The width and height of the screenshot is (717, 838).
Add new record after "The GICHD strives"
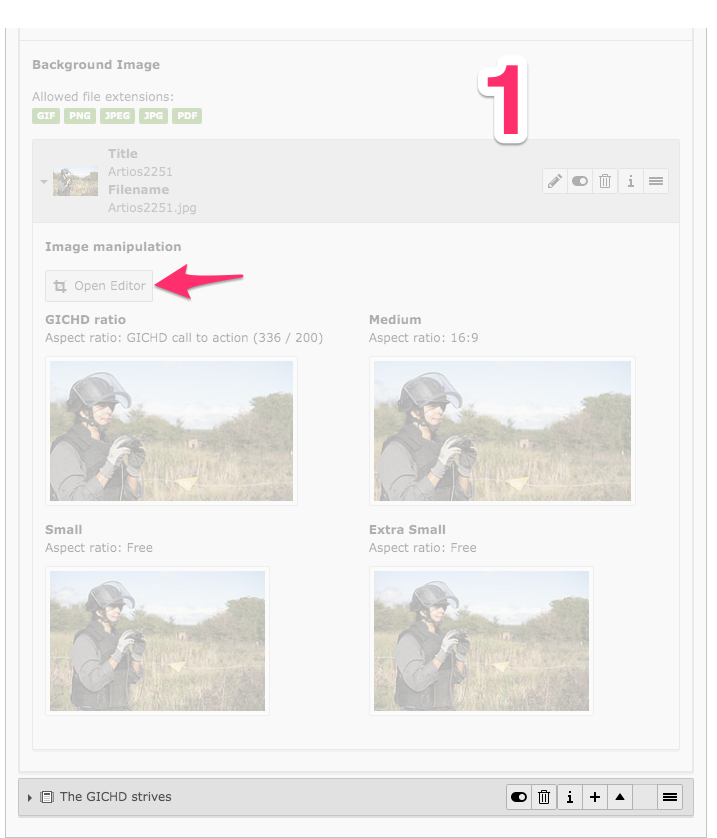(595, 797)
